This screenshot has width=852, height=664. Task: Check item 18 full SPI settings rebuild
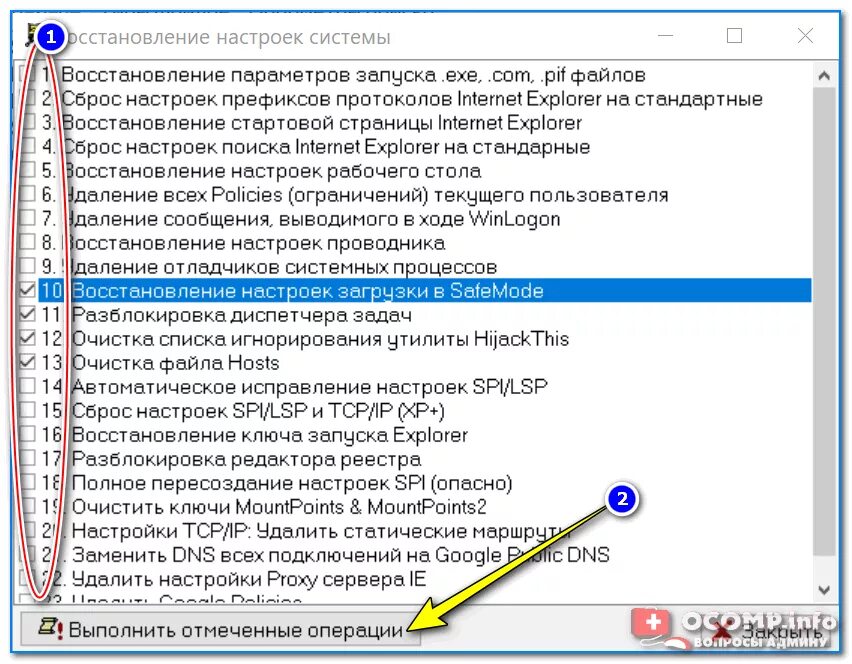[27, 482]
